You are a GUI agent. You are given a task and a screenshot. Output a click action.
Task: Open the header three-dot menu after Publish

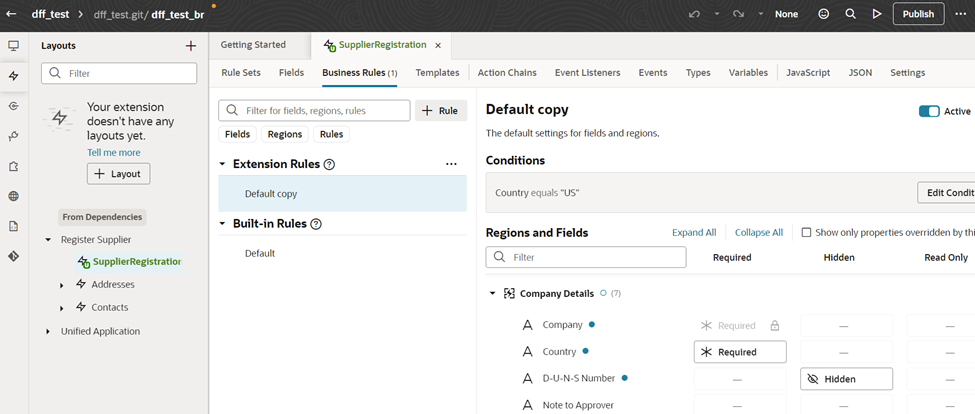click(x=961, y=14)
